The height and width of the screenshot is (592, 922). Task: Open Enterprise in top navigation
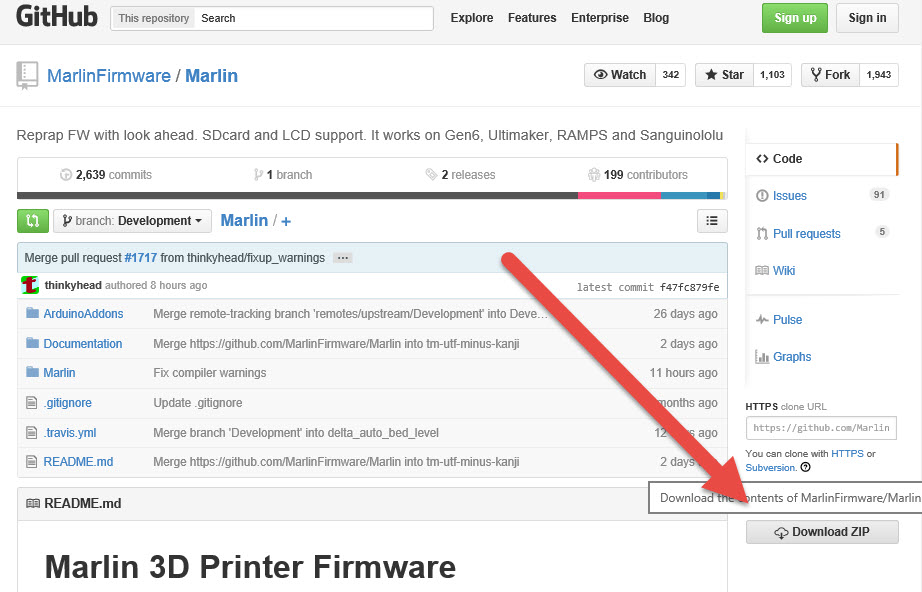coord(600,18)
